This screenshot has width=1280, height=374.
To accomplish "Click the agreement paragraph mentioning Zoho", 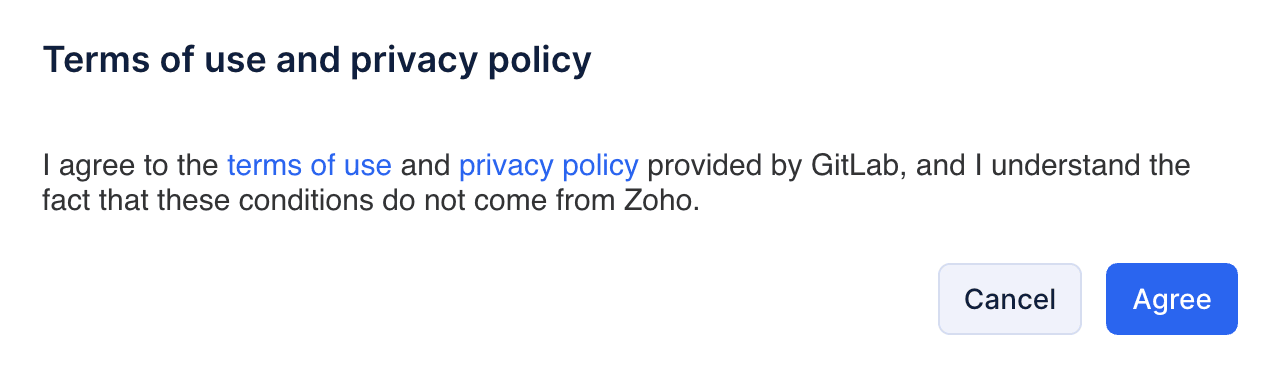I will pyautogui.click(x=616, y=183).
